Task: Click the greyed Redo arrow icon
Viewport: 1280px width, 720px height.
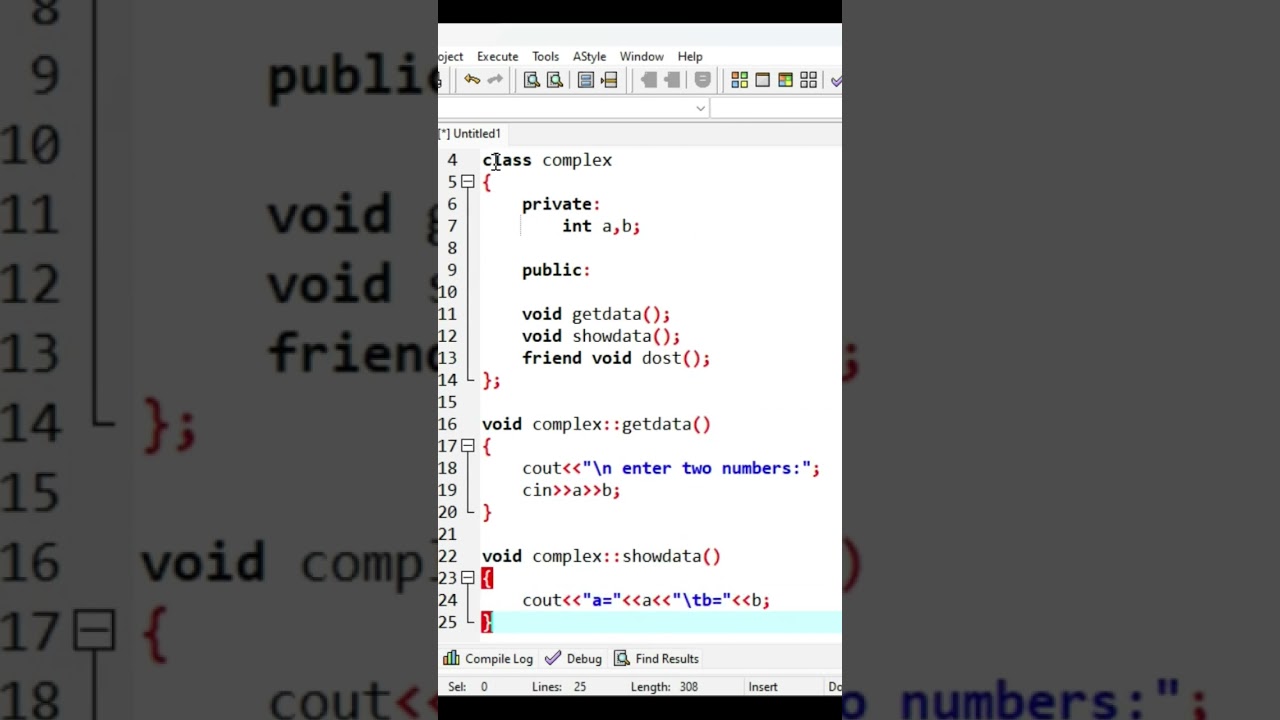Action: pos(495,80)
